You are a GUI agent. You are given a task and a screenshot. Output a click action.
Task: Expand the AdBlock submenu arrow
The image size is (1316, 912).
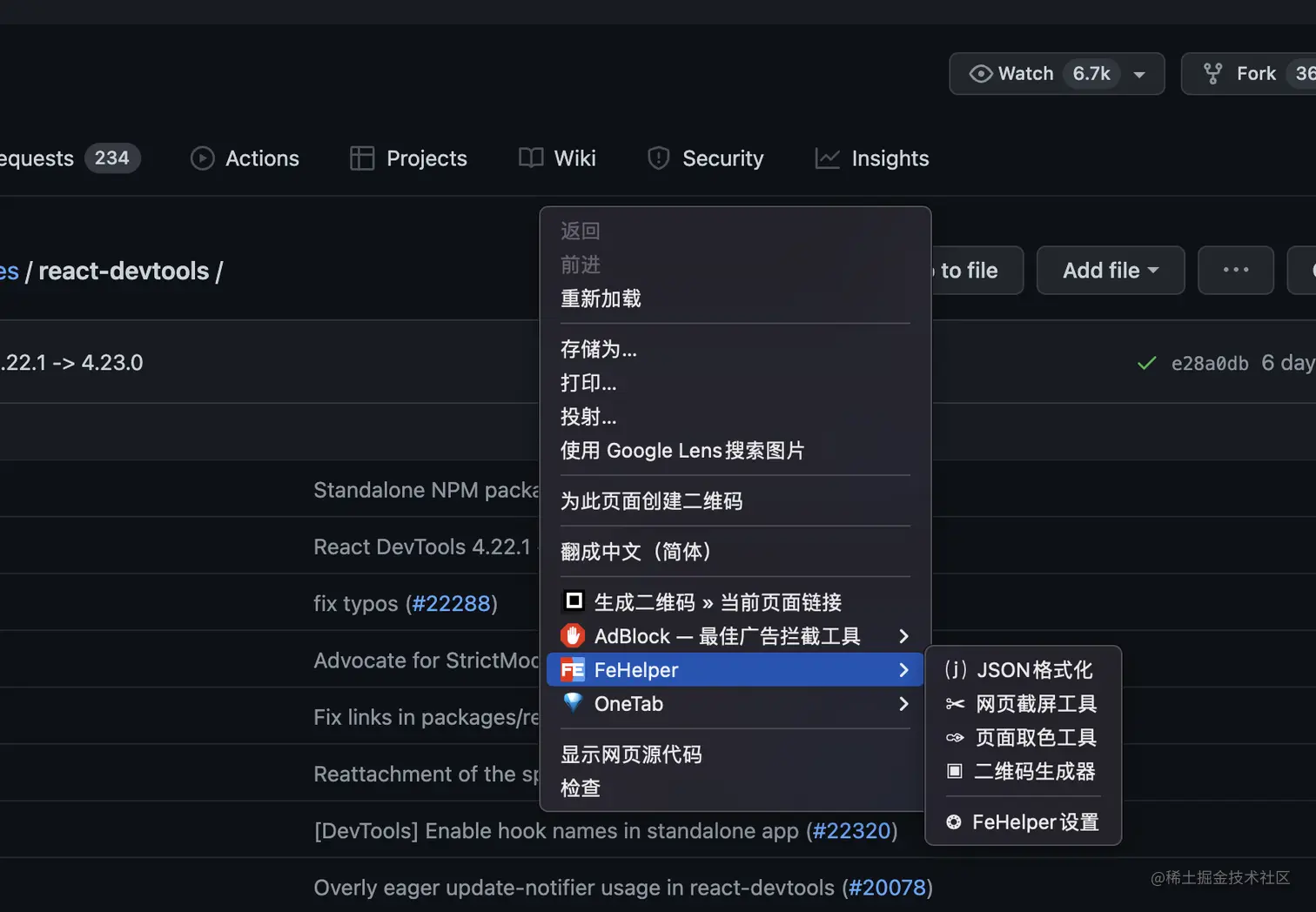(903, 636)
